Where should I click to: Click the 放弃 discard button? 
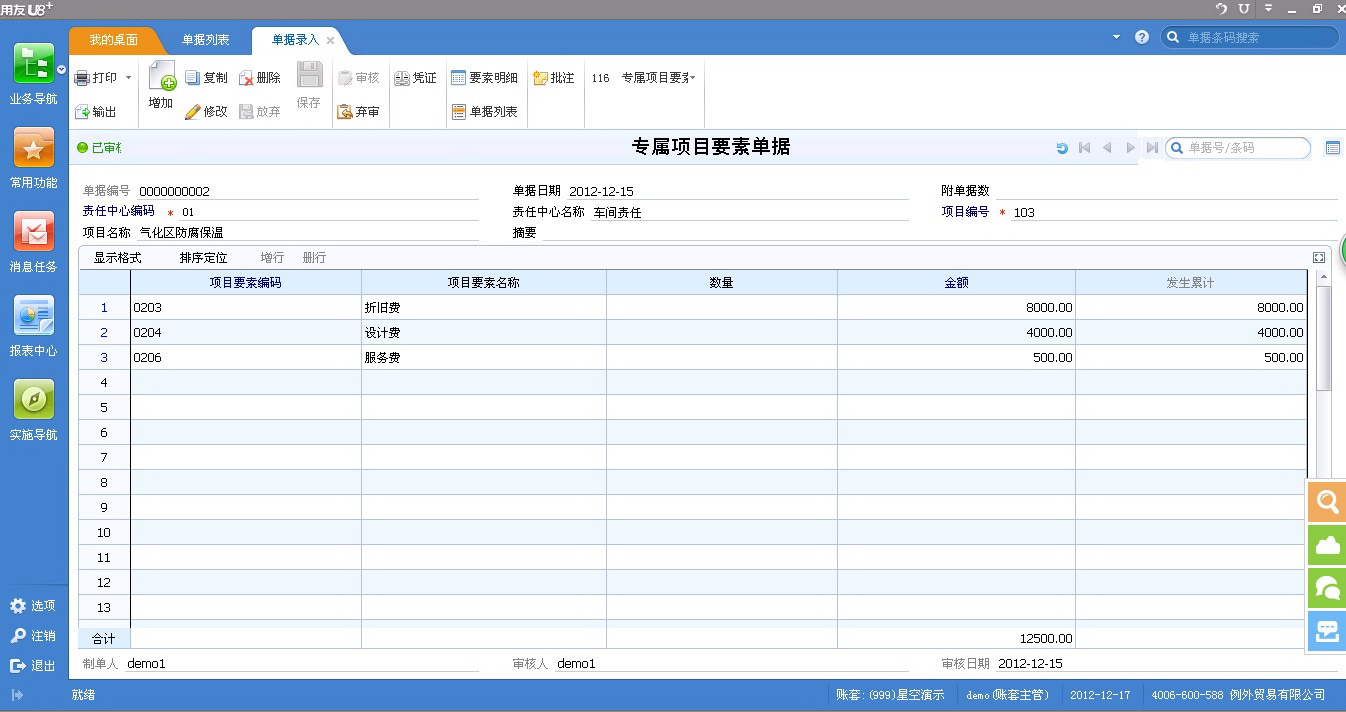pos(260,112)
